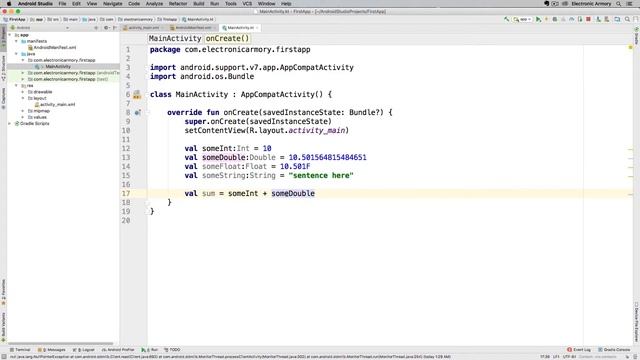Expand the drawable folder
Screen dimensions: 640x360
[23, 92]
